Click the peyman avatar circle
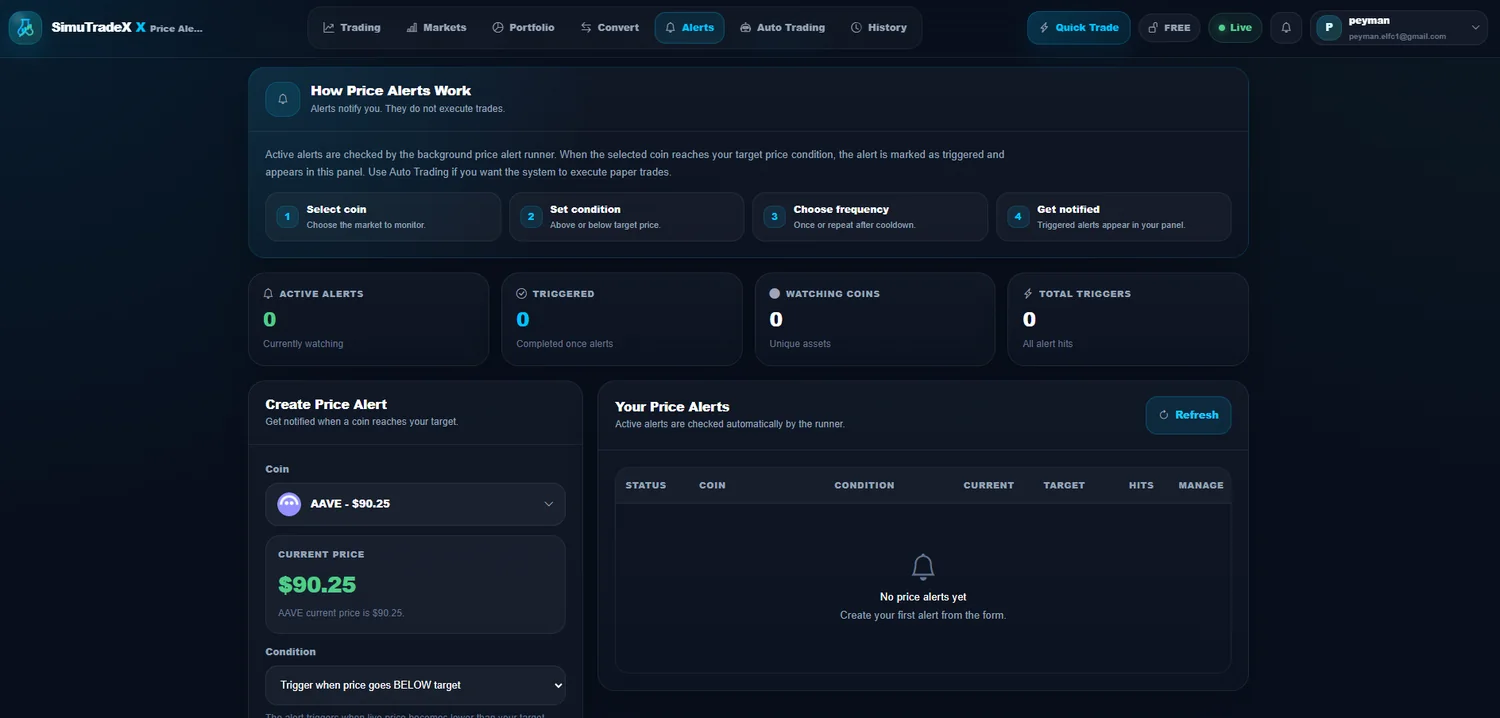 (x=1329, y=28)
